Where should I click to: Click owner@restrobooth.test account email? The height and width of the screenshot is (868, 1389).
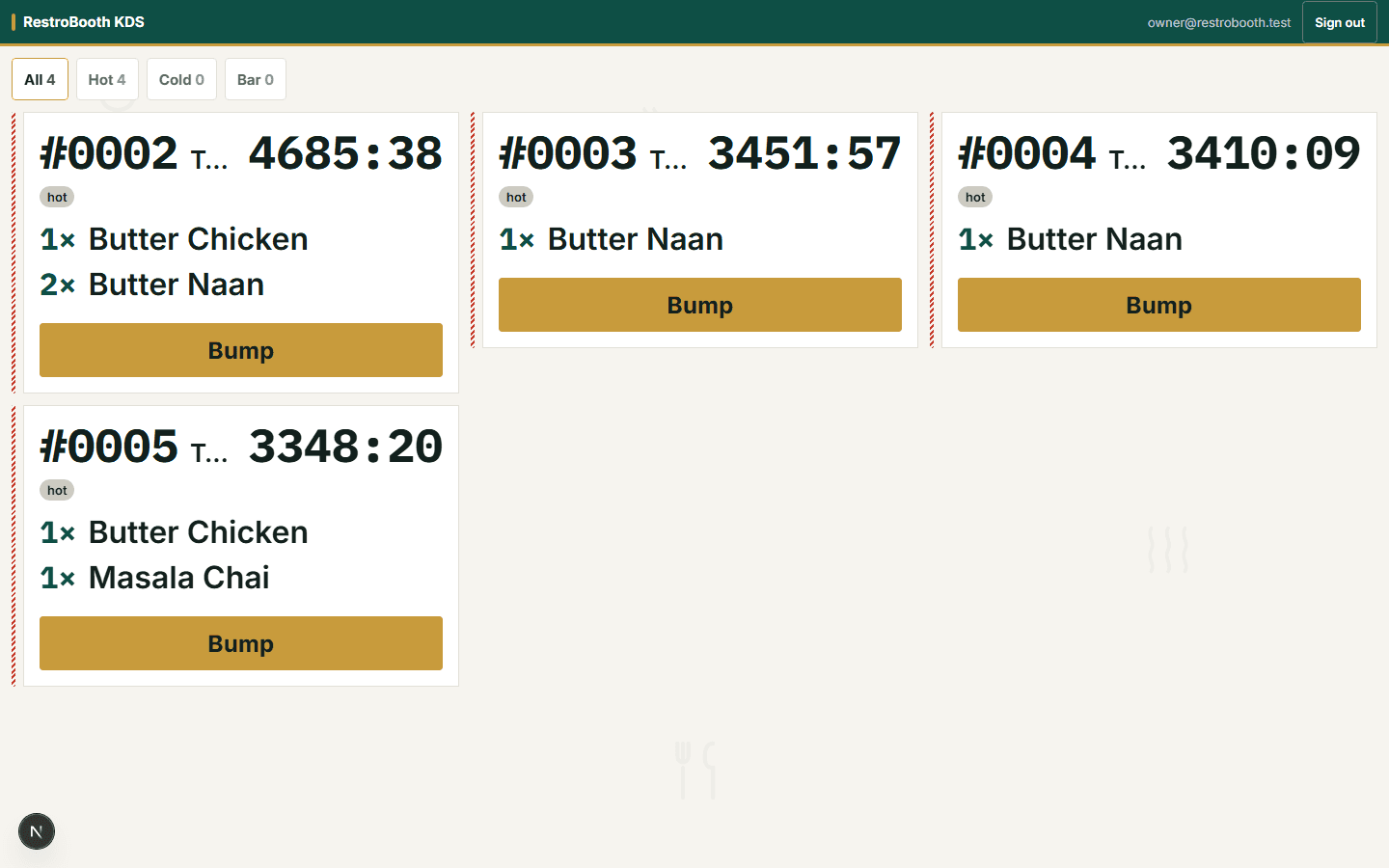pos(1219,22)
